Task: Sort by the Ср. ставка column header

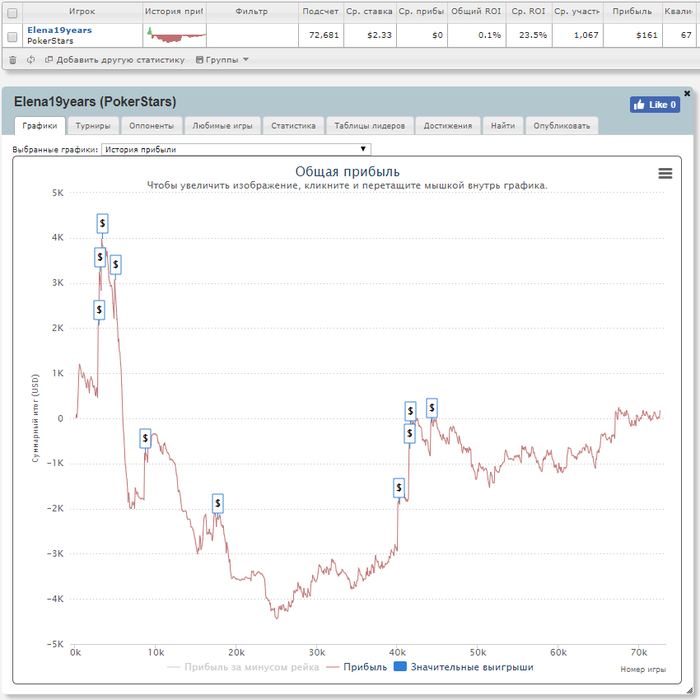Action: [x=369, y=12]
